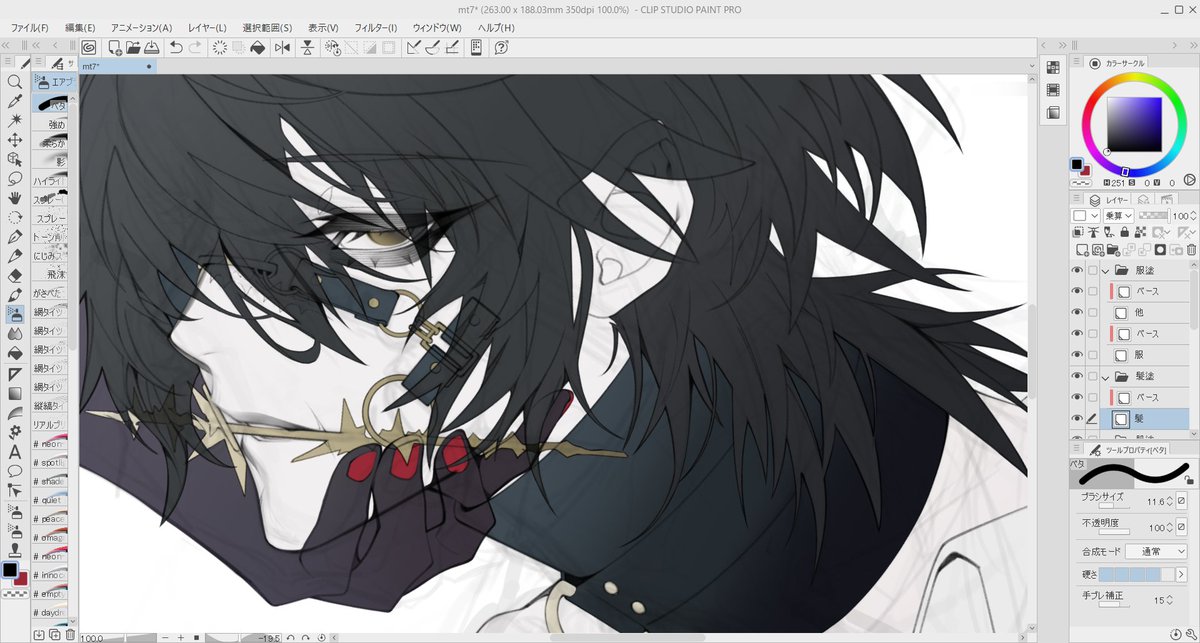Click inside the color square picker
1200x643 pixels.
1134,123
